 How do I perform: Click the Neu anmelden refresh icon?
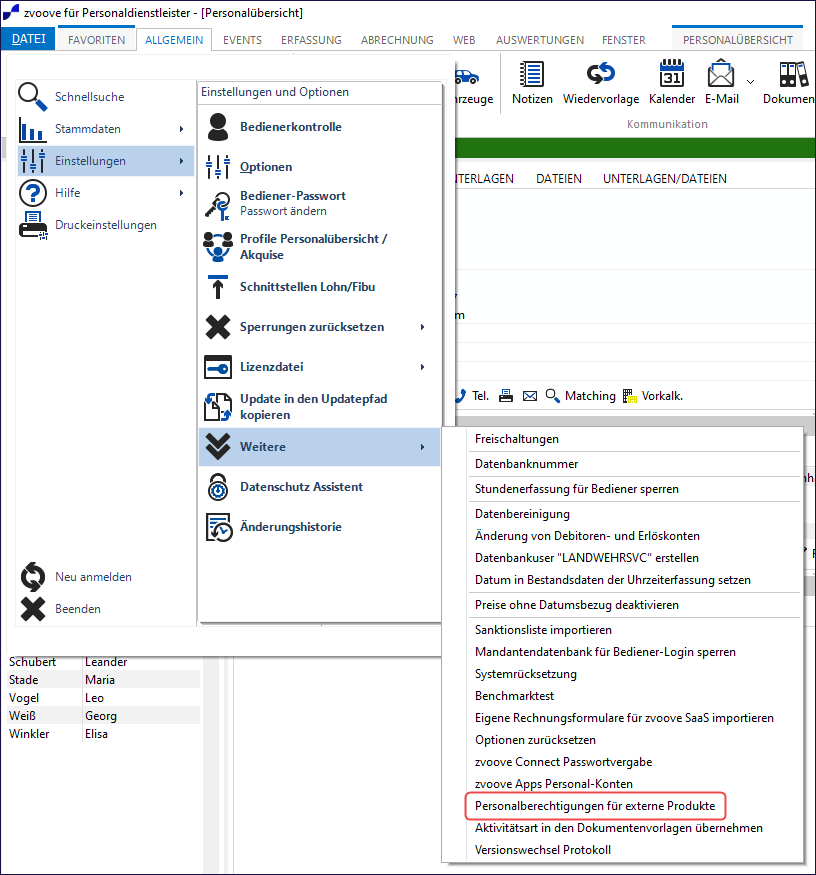pos(33,576)
